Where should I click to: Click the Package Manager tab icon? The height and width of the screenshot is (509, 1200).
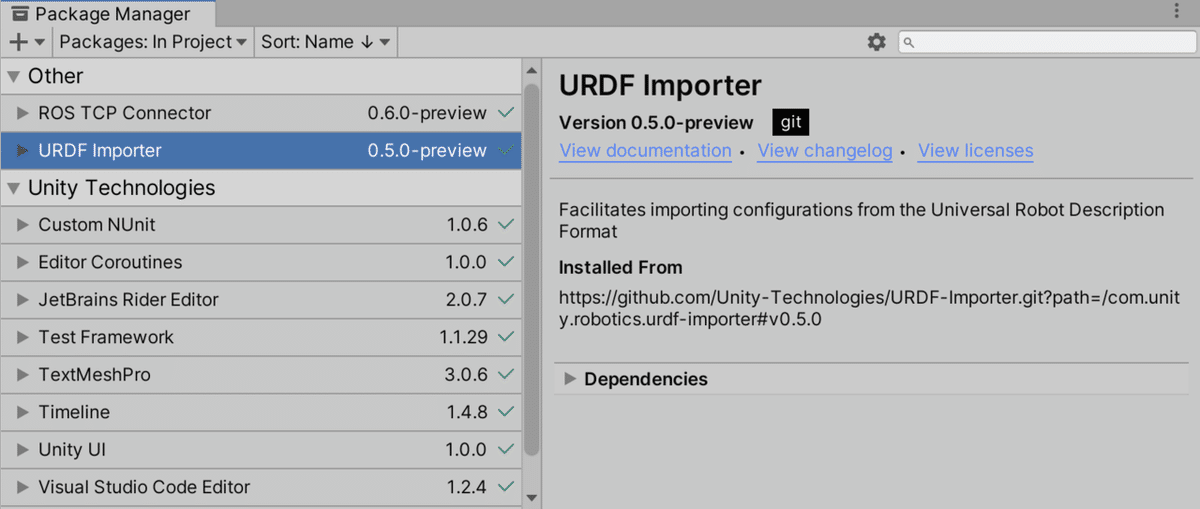point(20,13)
